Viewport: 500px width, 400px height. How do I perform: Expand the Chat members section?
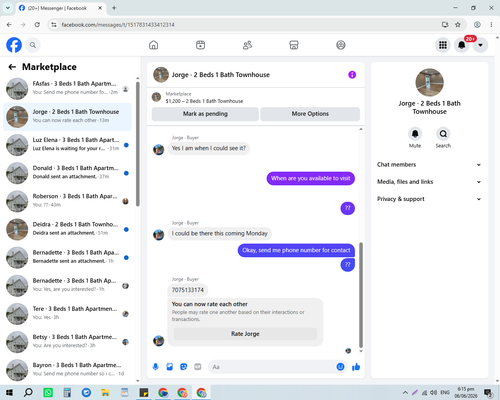429,165
